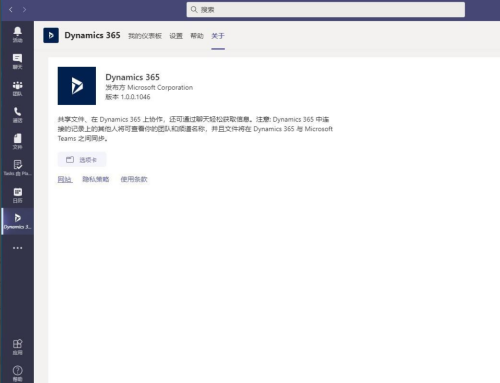
Task: Click the Dynamics 365 header logo
Action: click(x=51, y=35)
